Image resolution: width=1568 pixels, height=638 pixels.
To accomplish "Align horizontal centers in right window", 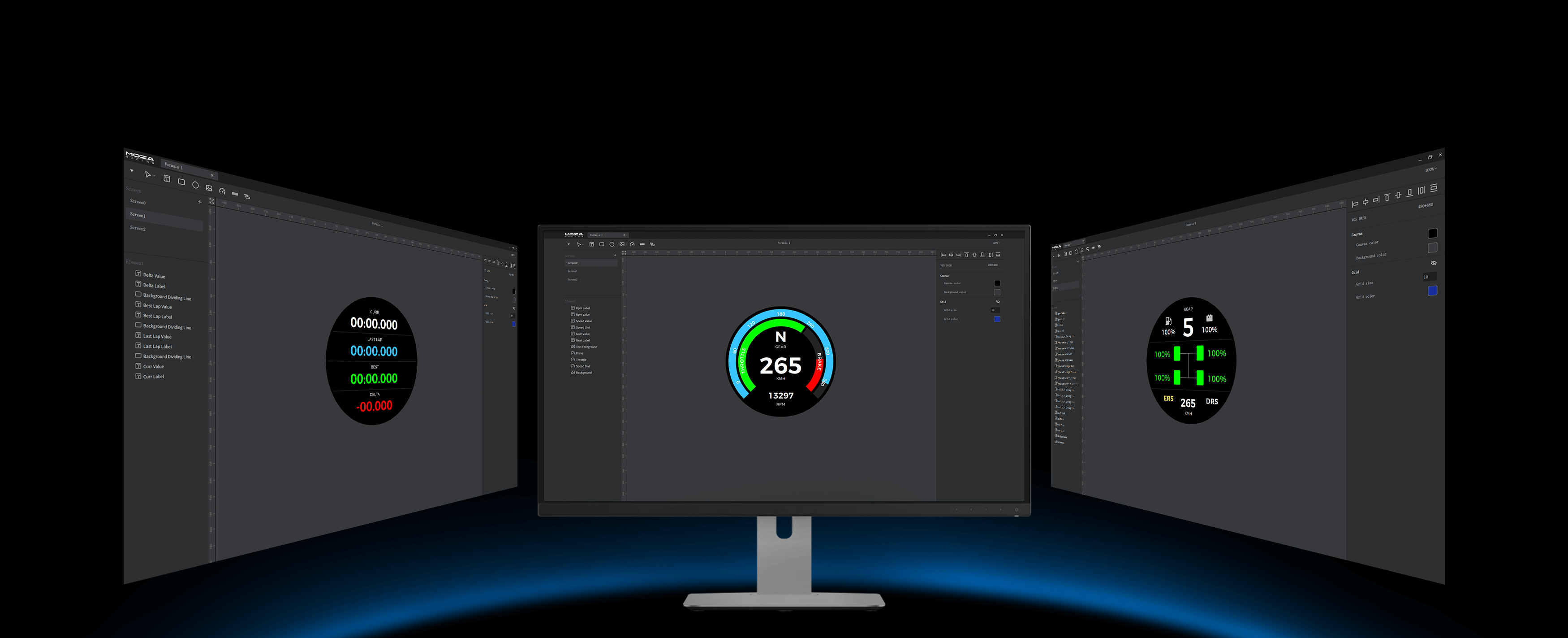I will tap(1366, 202).
